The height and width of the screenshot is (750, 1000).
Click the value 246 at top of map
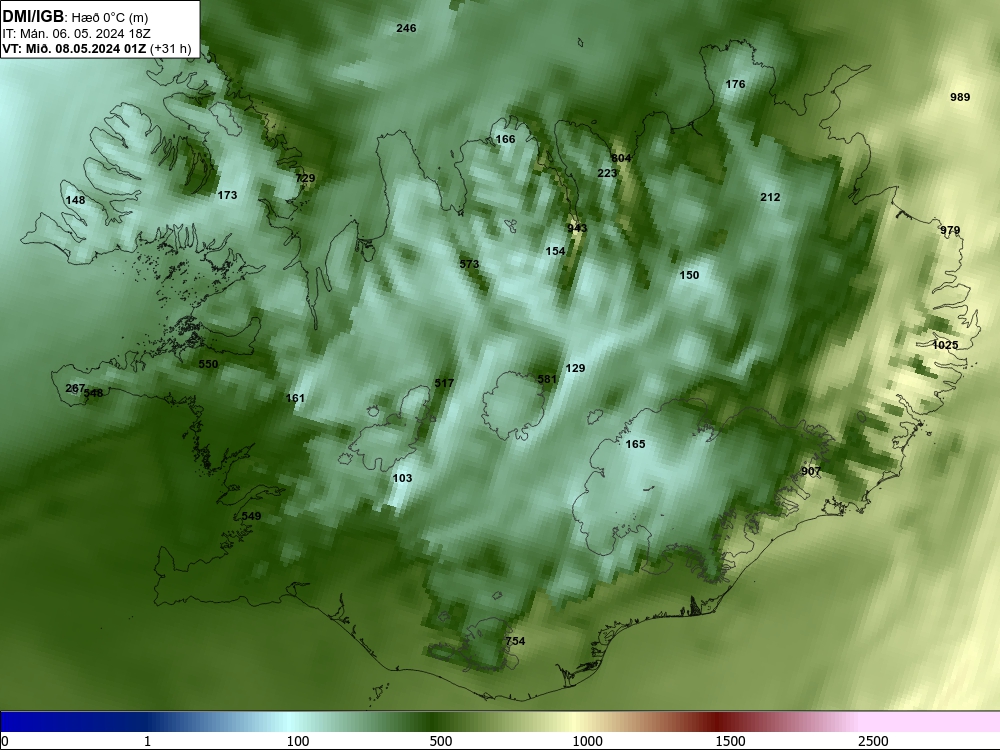[x=406, y=28]
